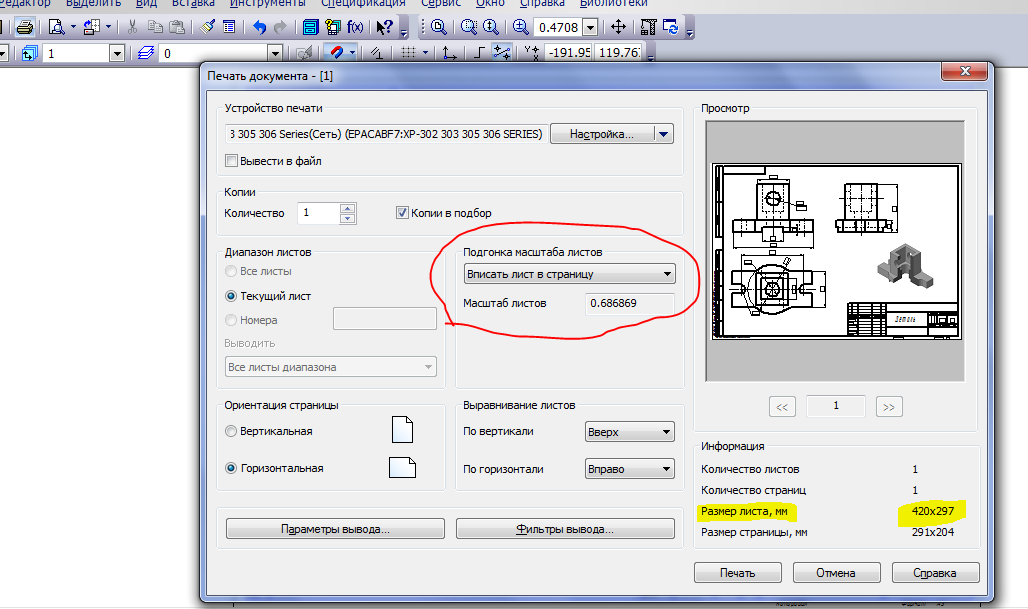Click the grid dots icon
This screenshot has width=1028, height=609.
(x=408, y=52)
